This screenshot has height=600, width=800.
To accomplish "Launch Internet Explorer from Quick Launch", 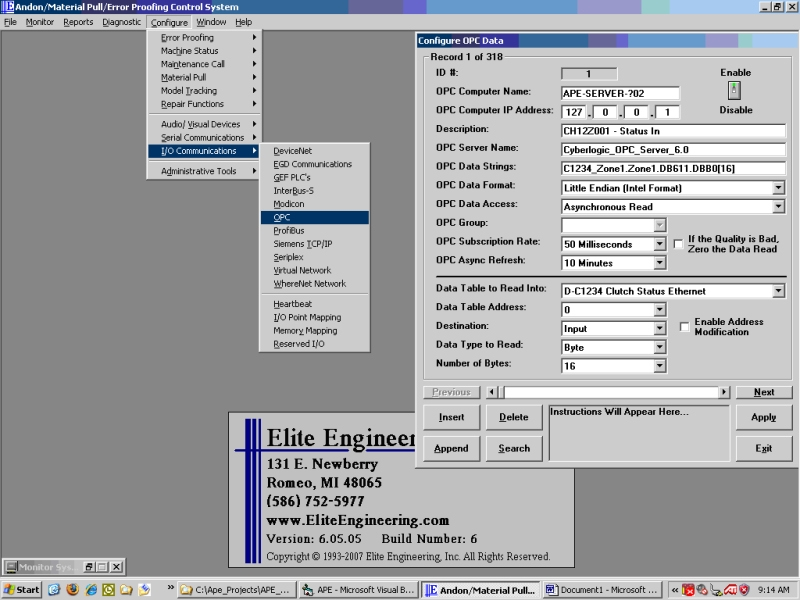I will coord(90,590).
